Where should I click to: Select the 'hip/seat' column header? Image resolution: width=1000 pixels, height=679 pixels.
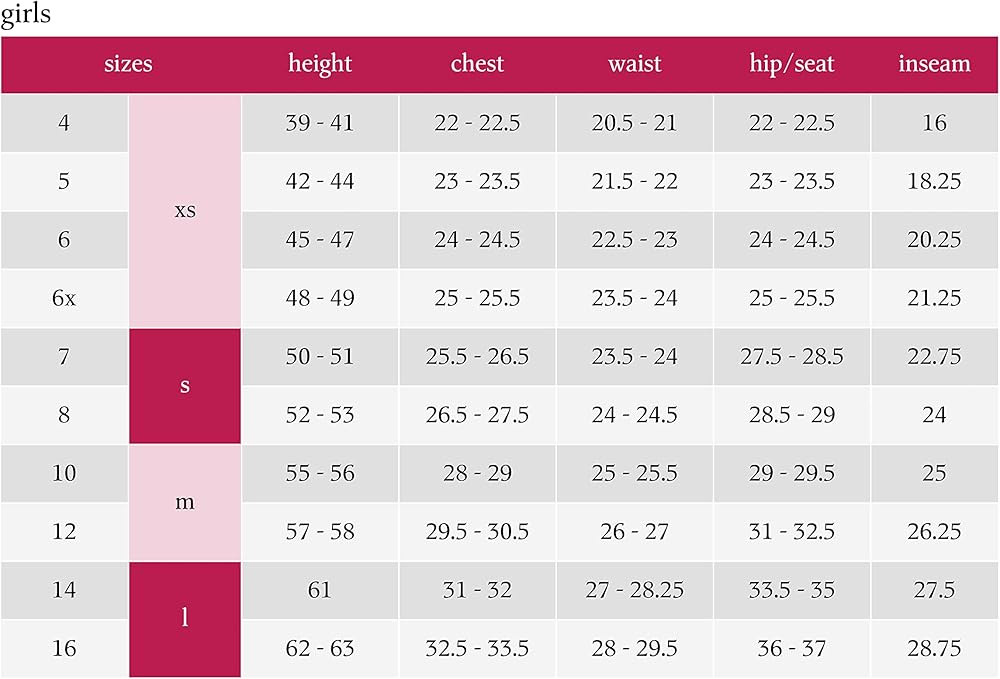point(792,64)
